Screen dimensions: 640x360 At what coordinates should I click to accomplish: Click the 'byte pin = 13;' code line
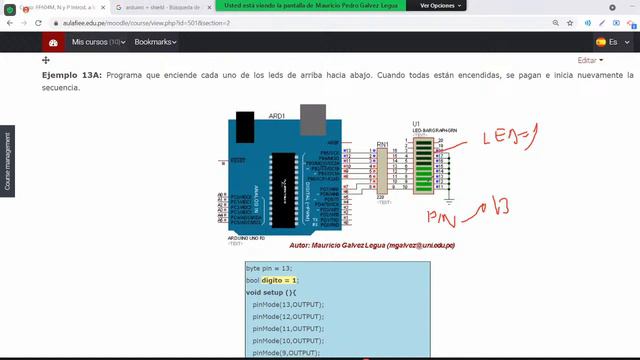click(269, 268)
